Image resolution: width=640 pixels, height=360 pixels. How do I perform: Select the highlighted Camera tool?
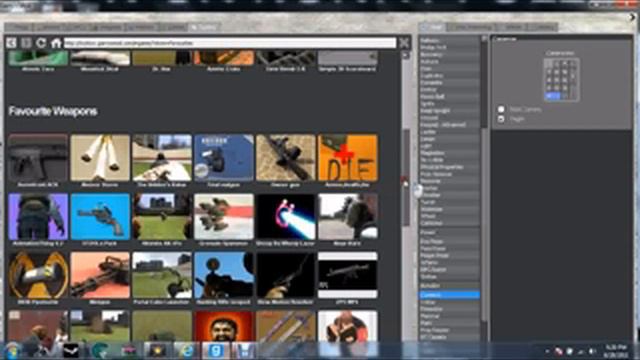point(449,295)
